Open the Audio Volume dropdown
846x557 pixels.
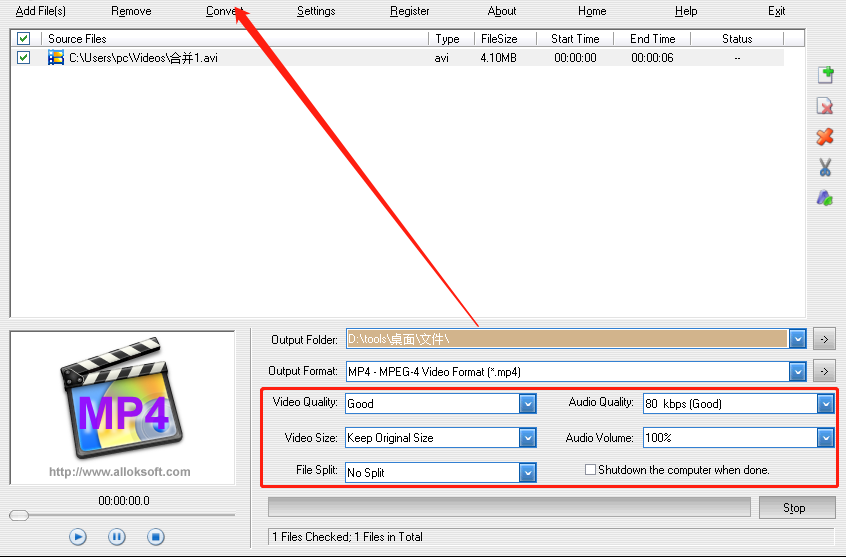click(x=825, y=438)
